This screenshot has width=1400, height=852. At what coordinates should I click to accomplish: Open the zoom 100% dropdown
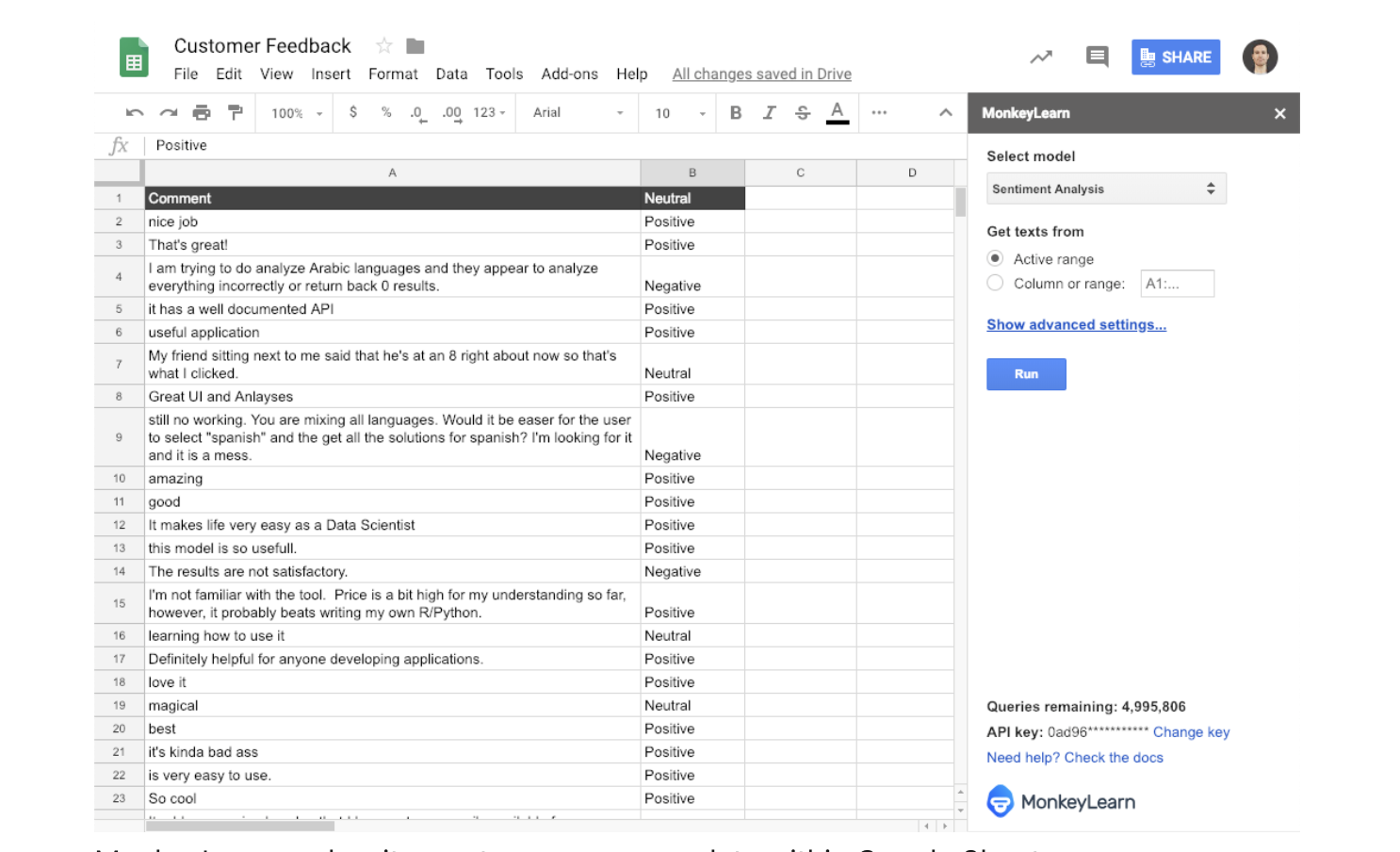[297, 113]
